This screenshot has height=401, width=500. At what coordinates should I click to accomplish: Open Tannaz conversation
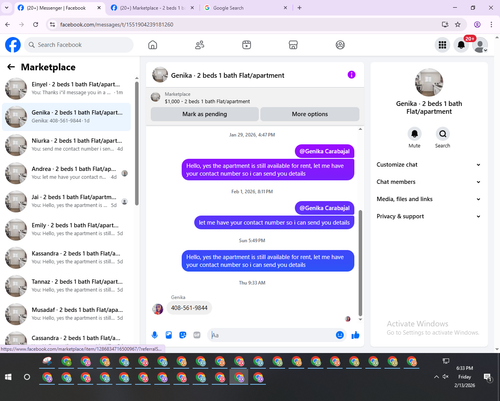(x=66, y=286)
